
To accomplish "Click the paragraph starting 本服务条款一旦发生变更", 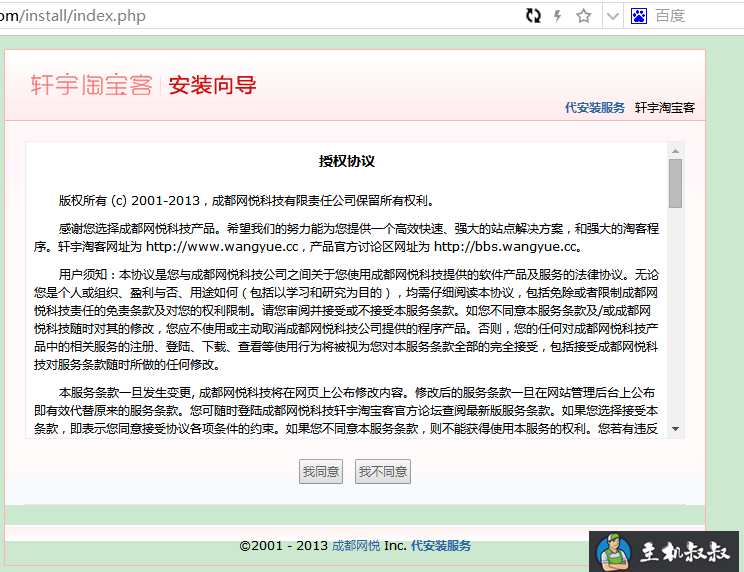I will (346, 411).
